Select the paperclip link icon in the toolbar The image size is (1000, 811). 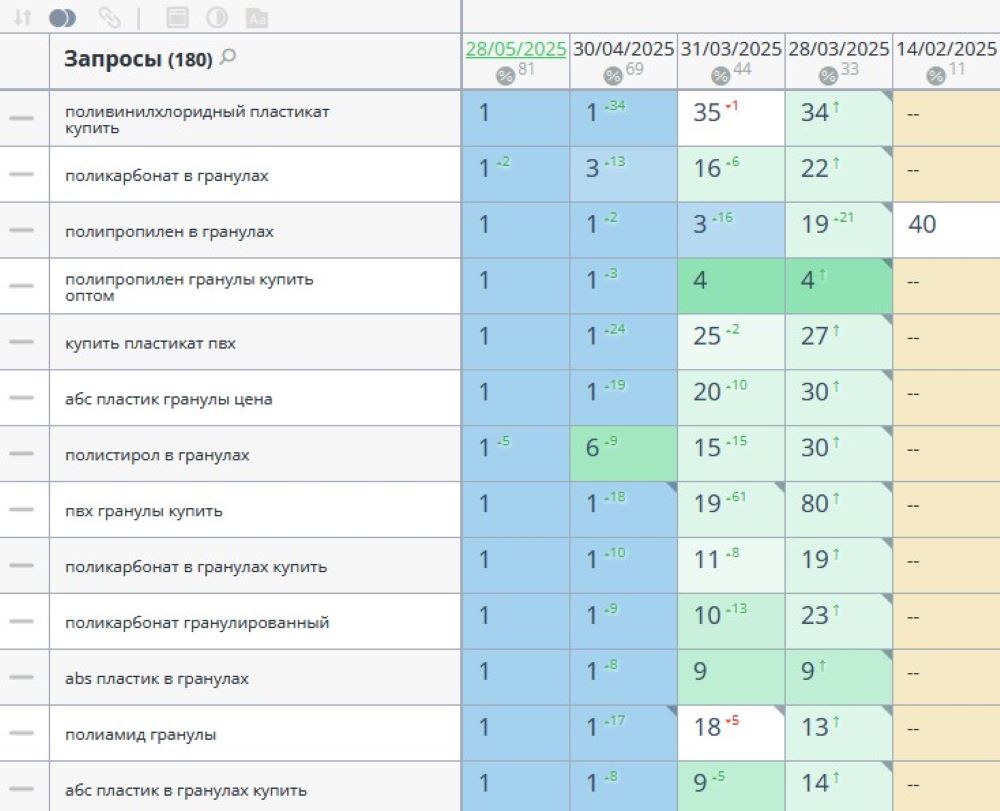tap(110, 17)
